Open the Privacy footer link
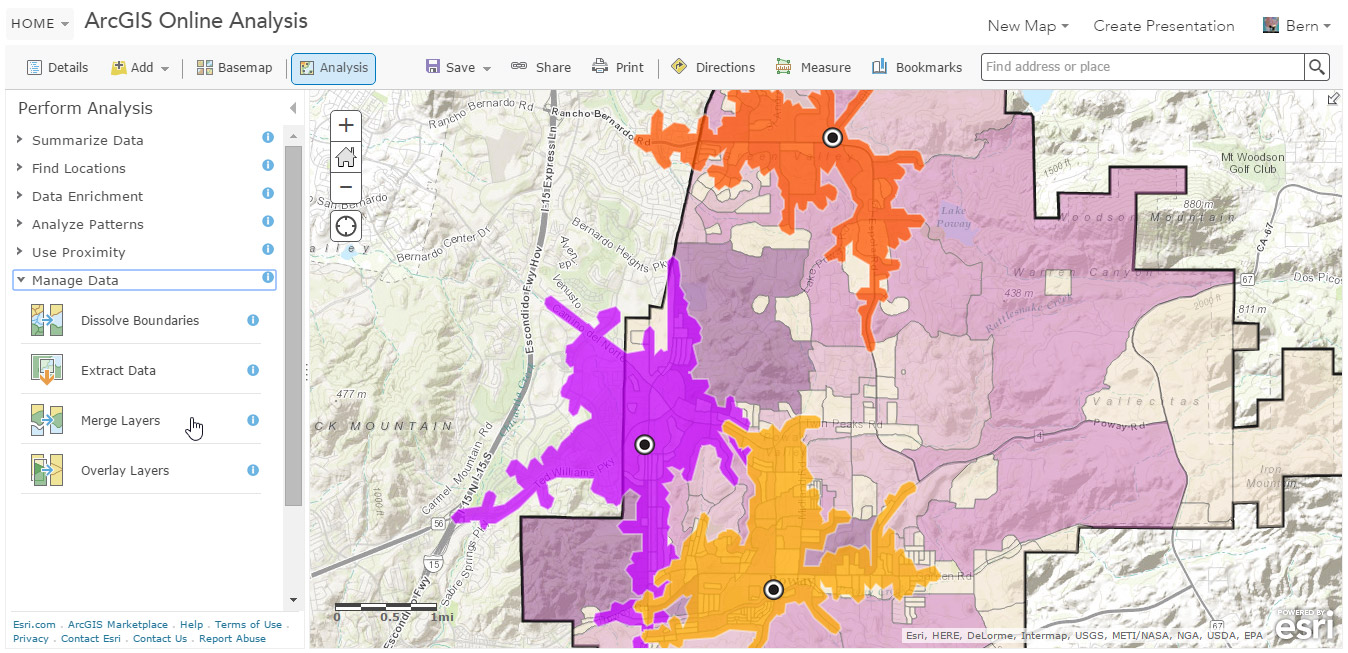The width and height of the screenshot is (1348, 653). click(x=31, y=639)
